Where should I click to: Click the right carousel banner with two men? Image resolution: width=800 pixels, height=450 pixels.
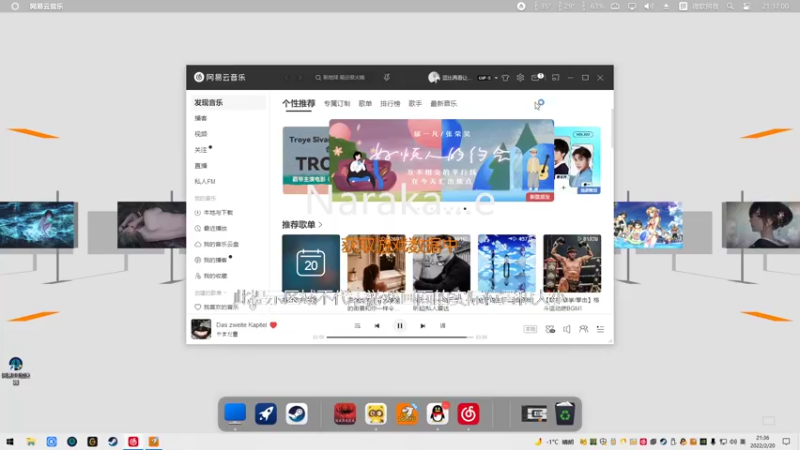[578, 160]
